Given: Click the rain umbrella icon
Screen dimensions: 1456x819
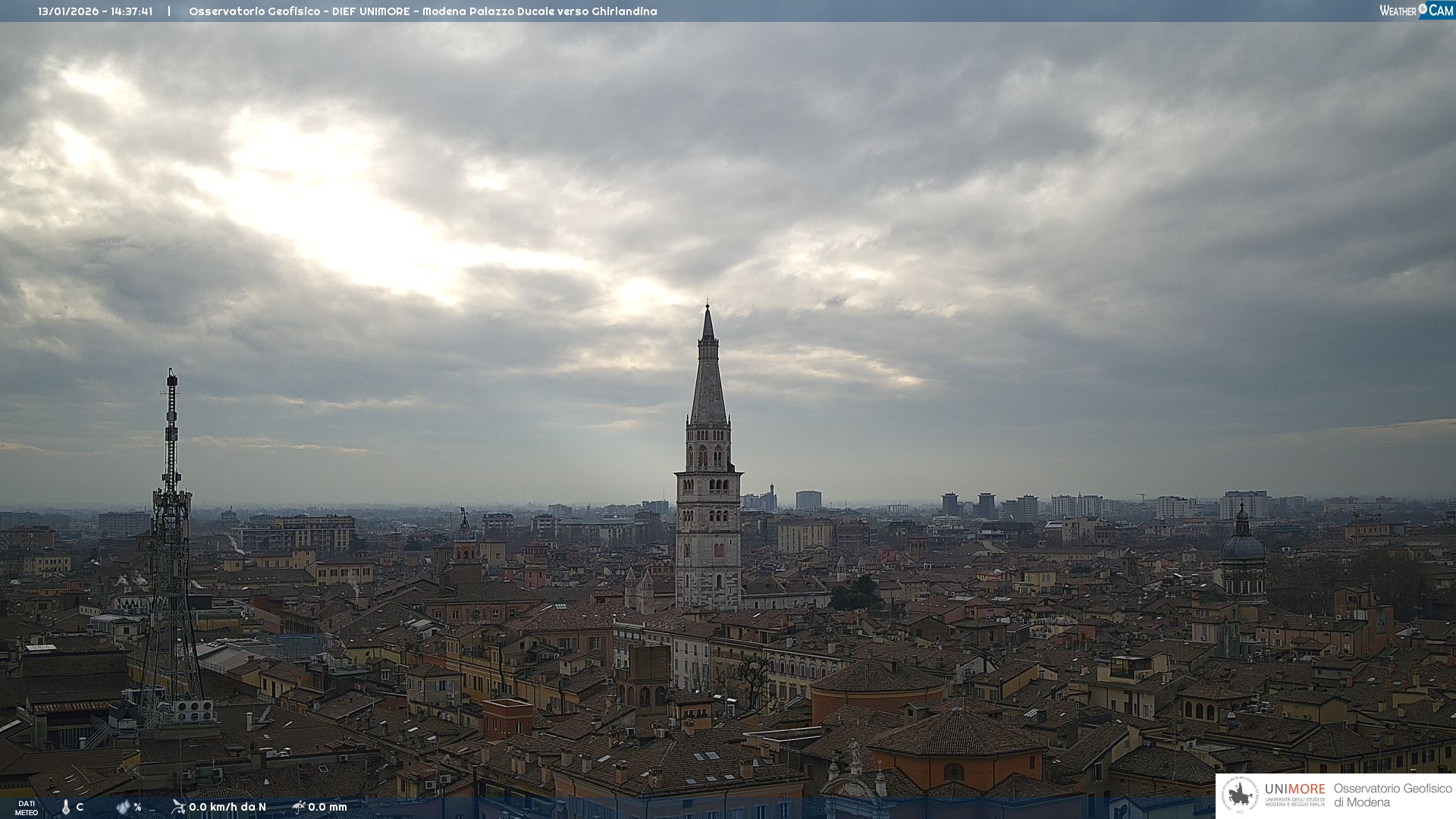Looking at the screenshot, I should click(299, 807).
